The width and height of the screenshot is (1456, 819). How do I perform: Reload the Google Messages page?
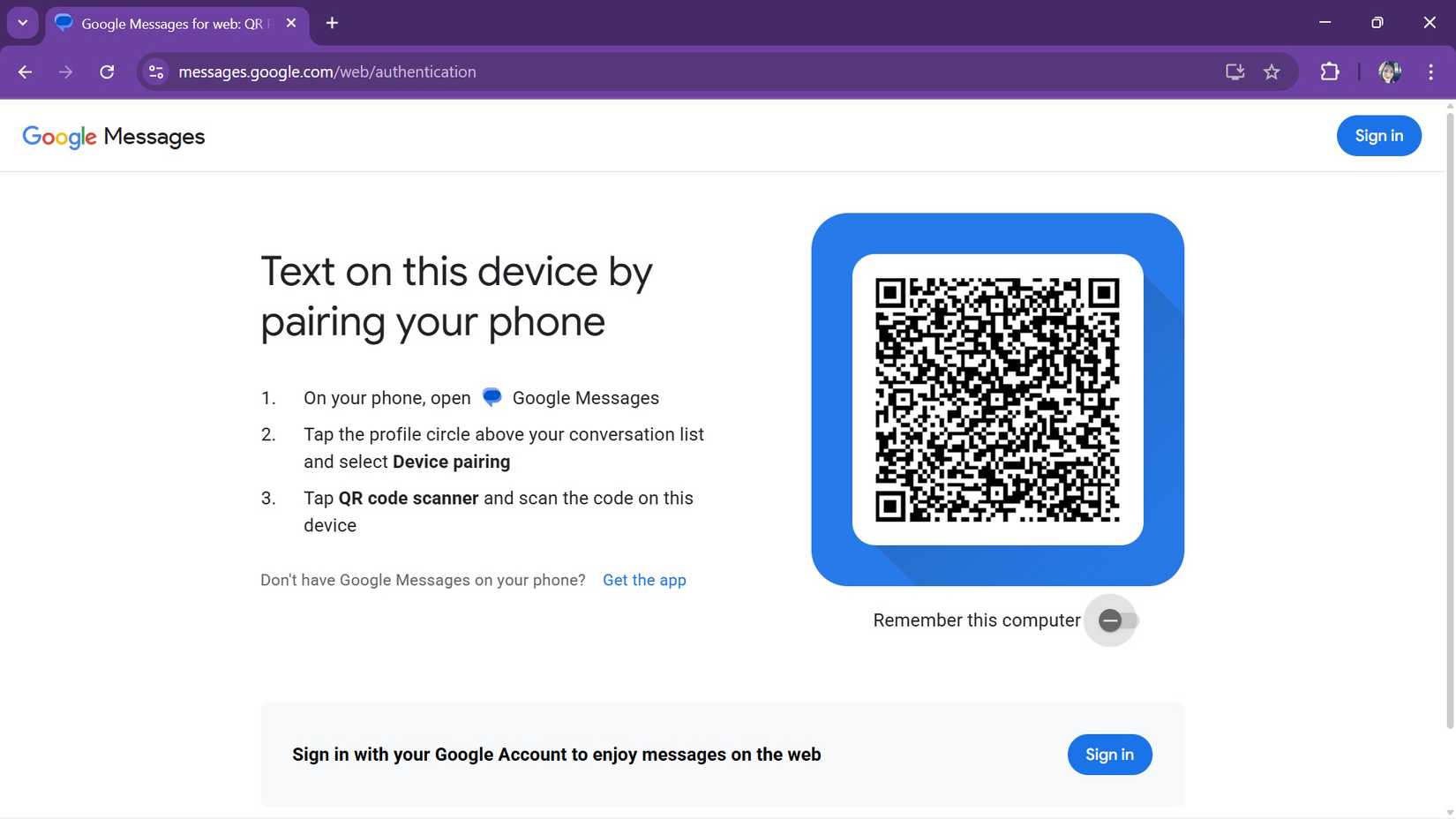(x=107, y=72)
